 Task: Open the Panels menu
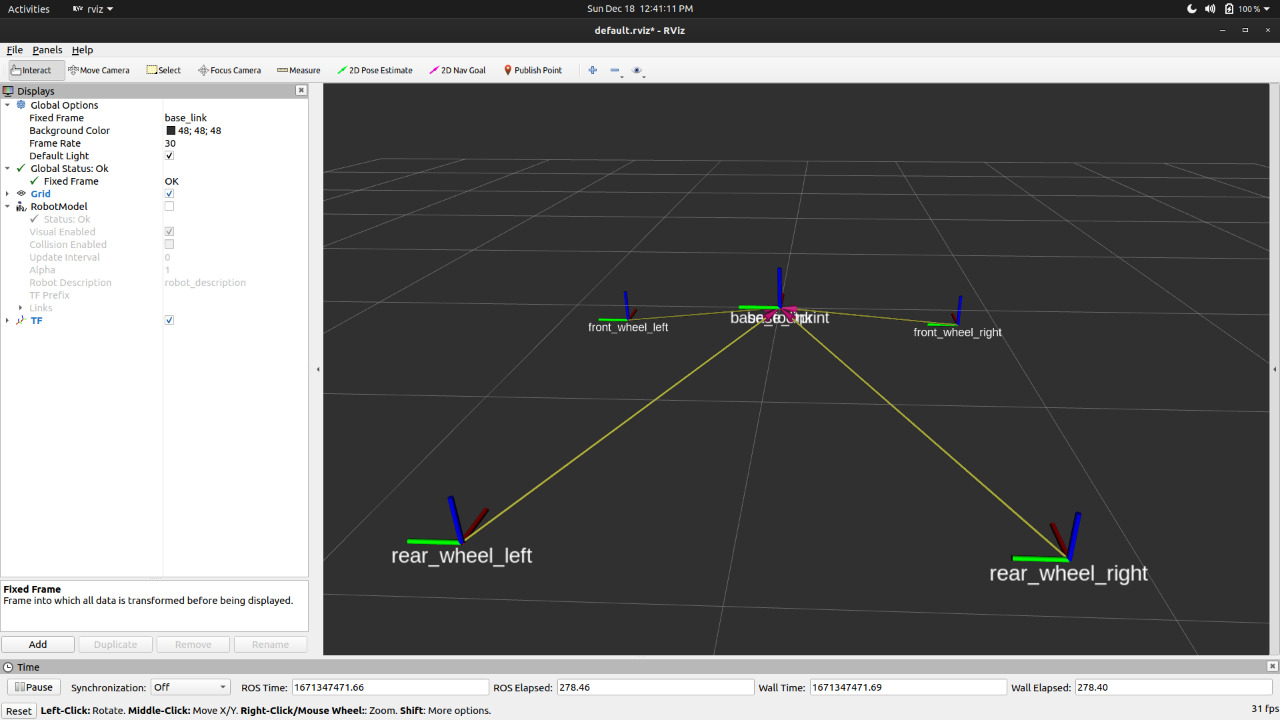click(x=47, y=49)
